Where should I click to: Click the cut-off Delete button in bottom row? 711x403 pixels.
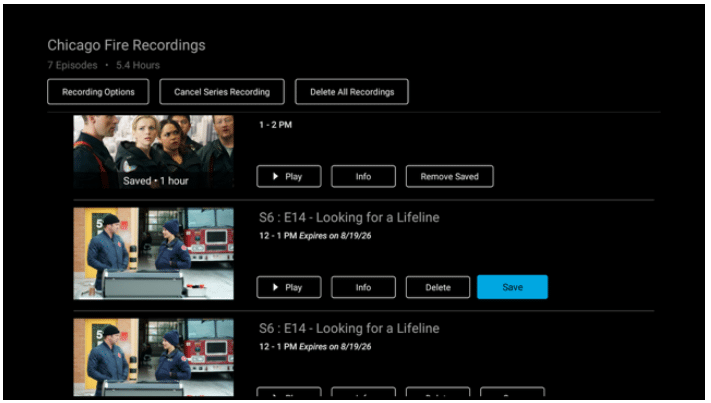[438, 393]
